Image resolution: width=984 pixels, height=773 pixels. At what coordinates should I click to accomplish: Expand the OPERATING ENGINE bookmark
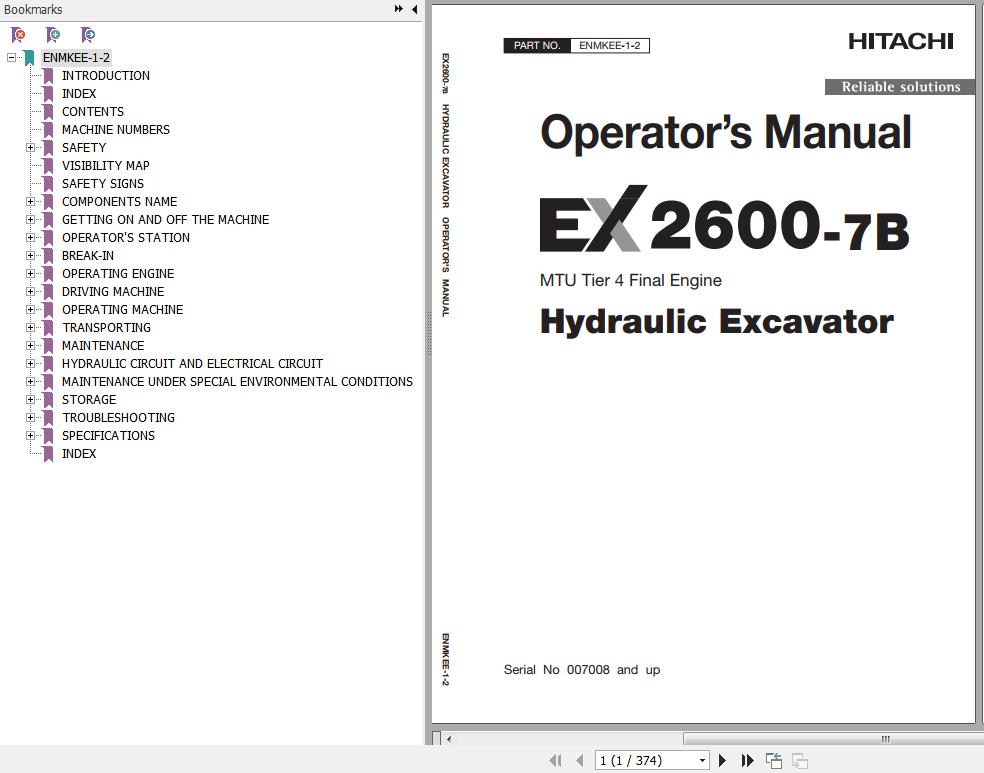point(30,274)
